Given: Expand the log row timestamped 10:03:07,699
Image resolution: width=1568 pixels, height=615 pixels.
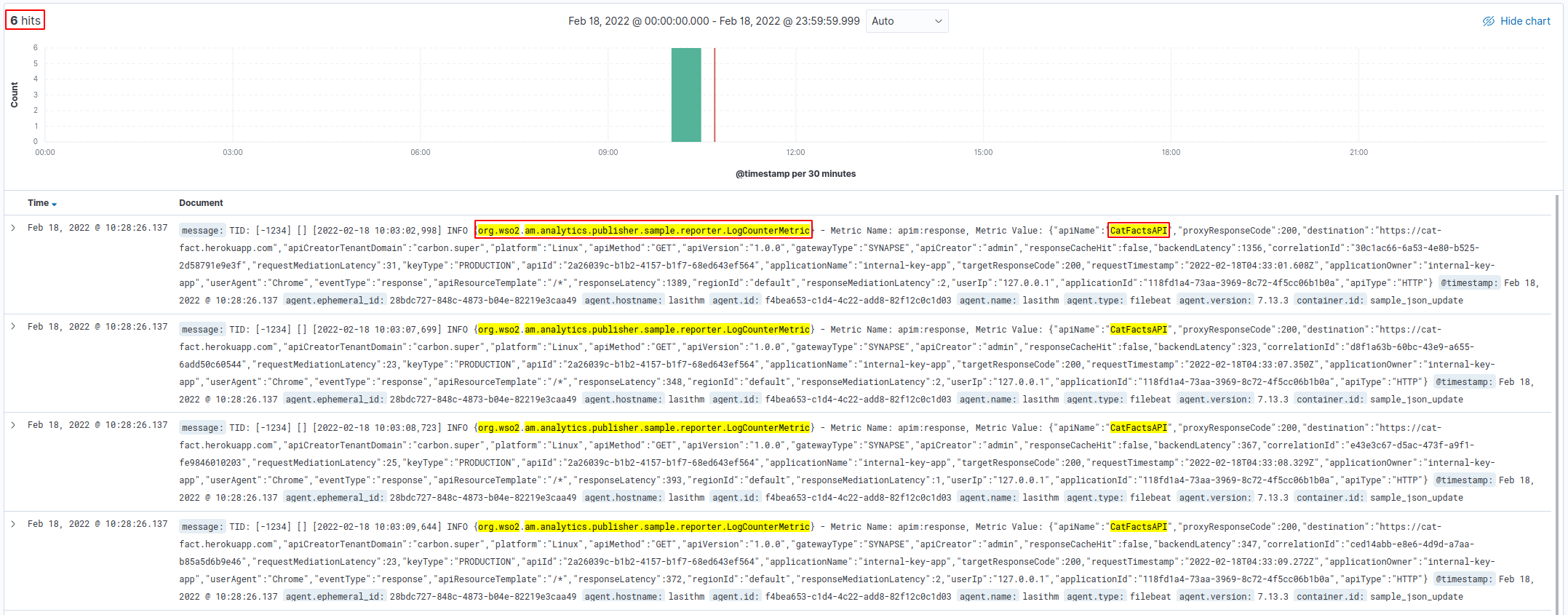Looking at the screenshot, I should coord(13,327).
